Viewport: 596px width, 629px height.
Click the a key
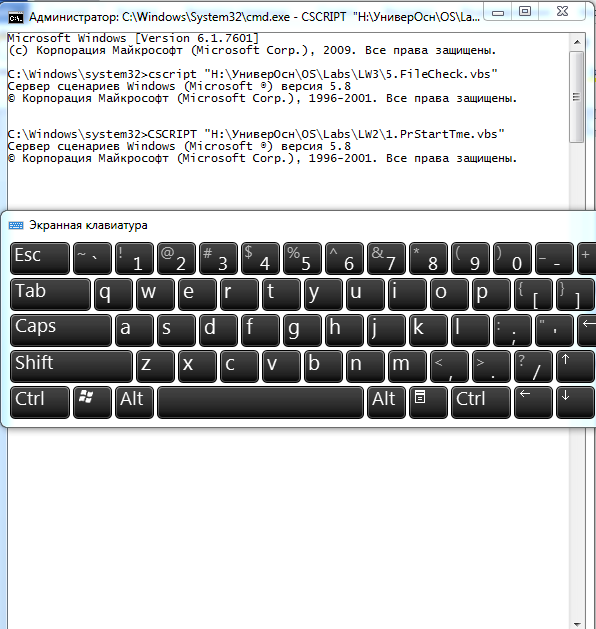(134, 331)
